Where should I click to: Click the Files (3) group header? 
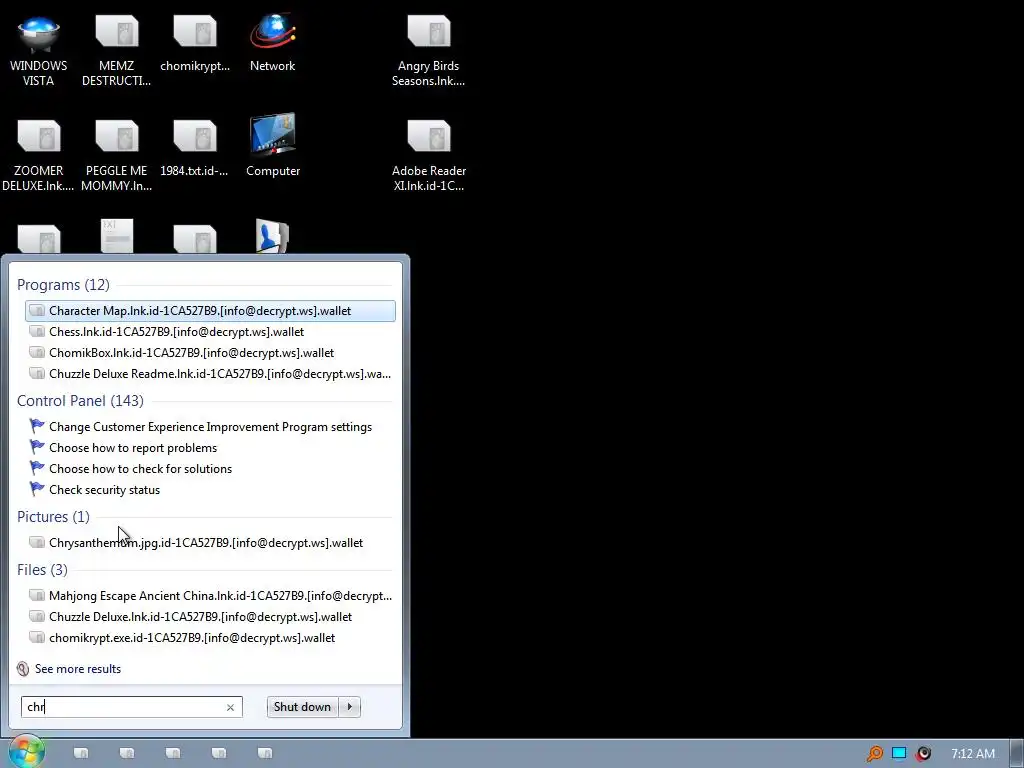[42, 569]
